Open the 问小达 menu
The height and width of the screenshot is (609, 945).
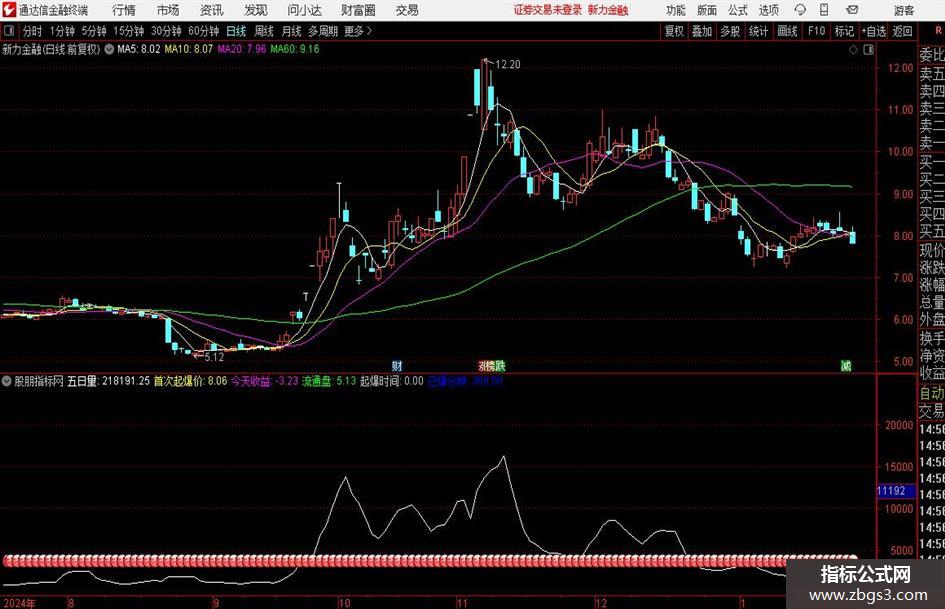(x=304, y=10)
